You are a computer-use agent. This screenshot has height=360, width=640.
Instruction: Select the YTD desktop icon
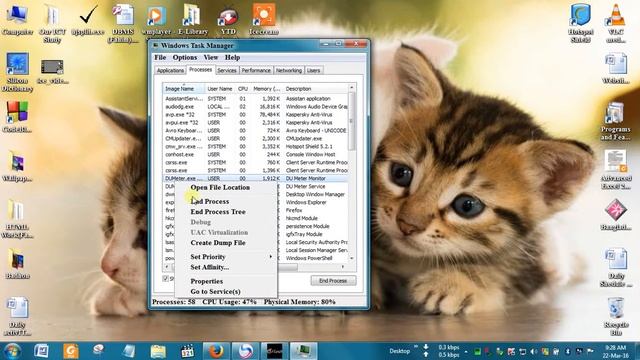[x=228, y=21]
